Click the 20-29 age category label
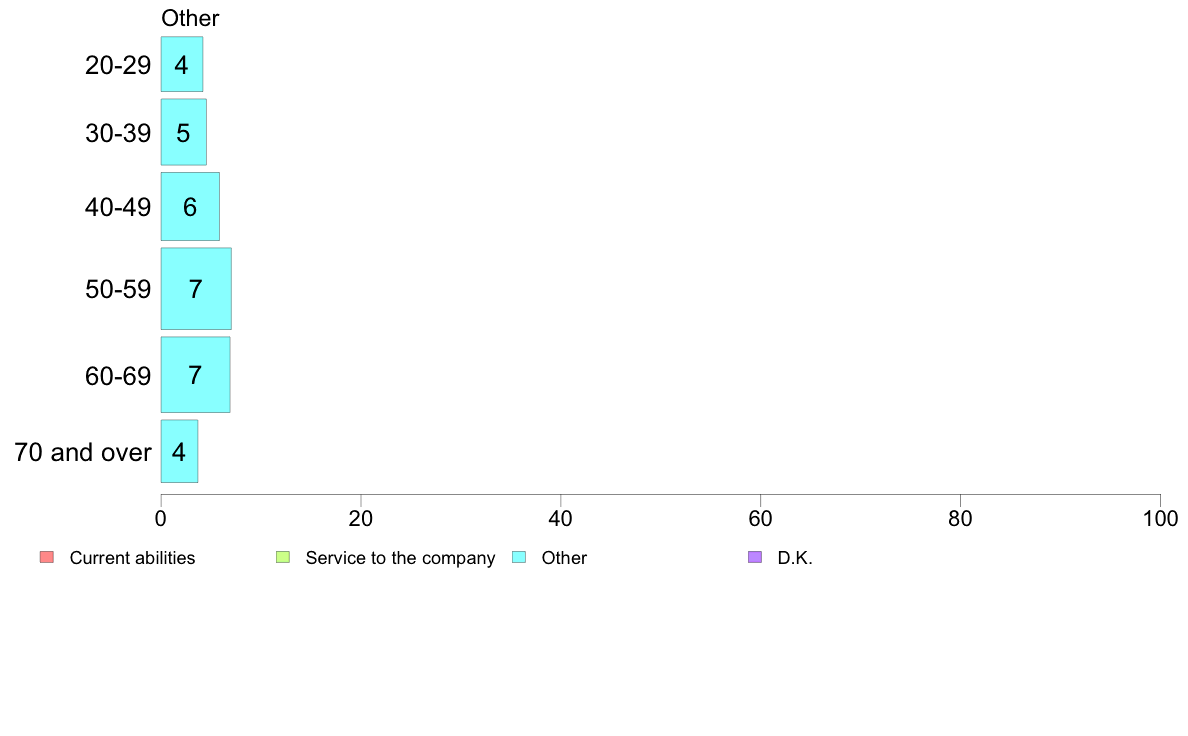Image resolution: width=1188 pixels, height=736 pixels. click(118, 66)
